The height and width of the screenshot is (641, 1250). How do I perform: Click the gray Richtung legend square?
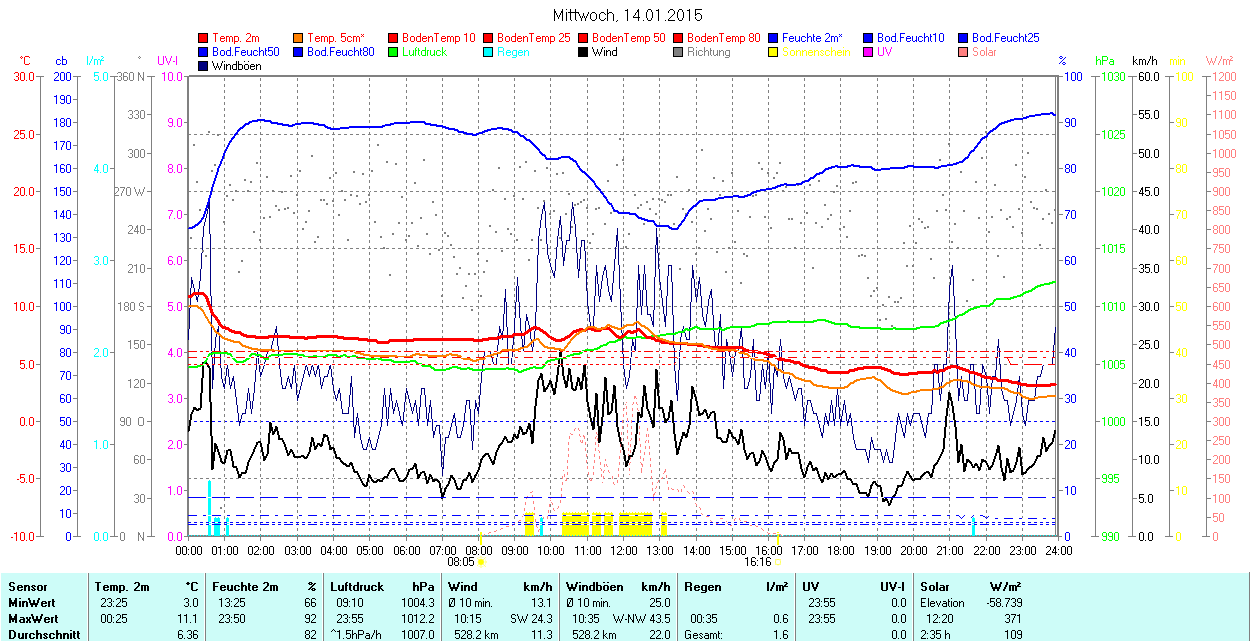pyautogui.click(x=679, y=52)
